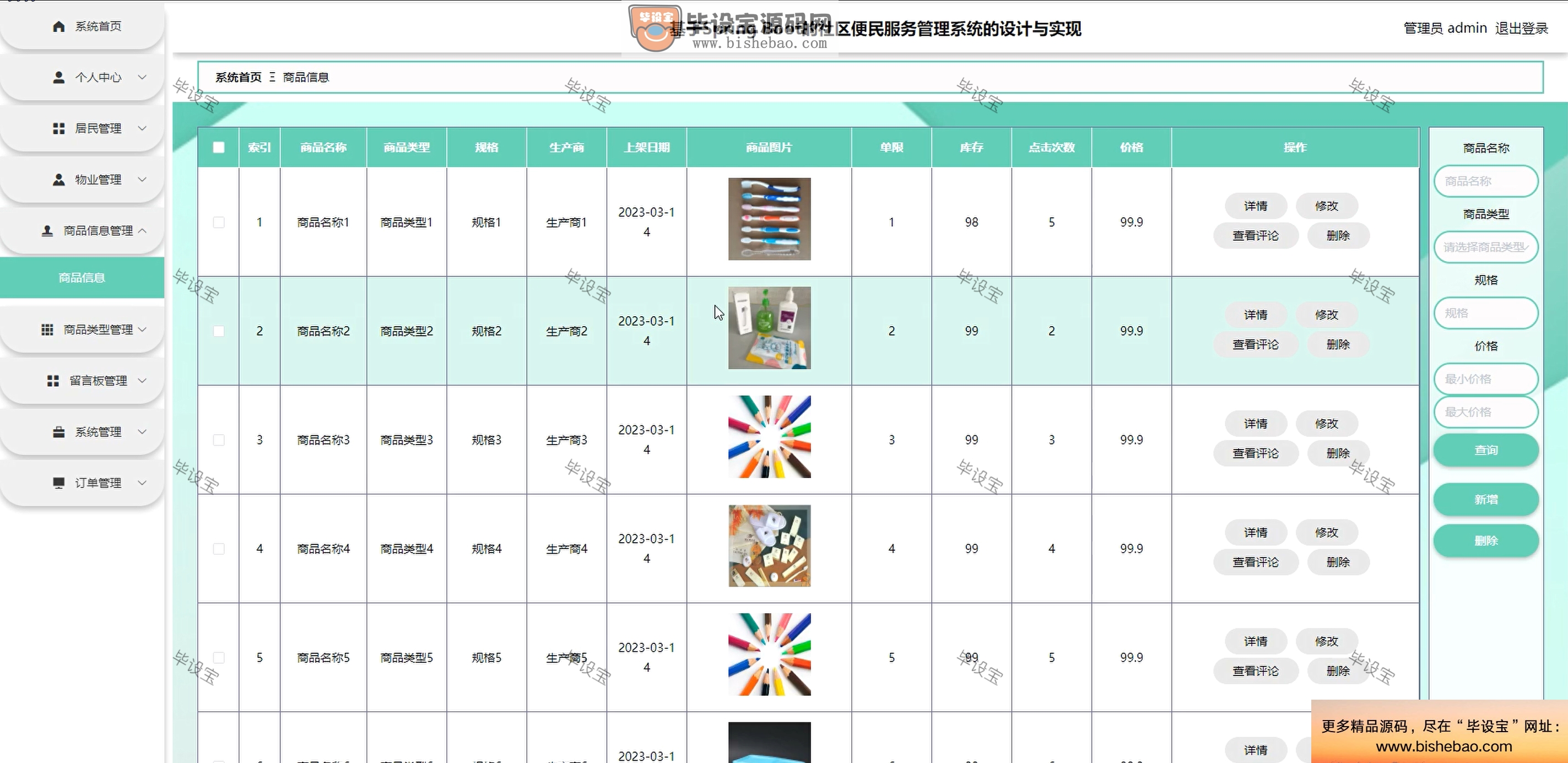Click the monitor icon beside 订单管理

tap(58, 483)
